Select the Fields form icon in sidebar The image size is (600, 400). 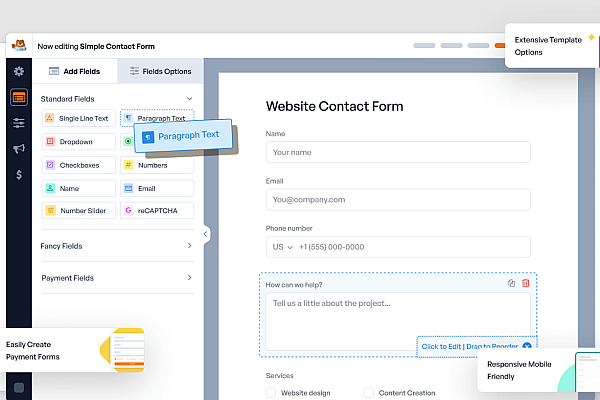[19, 97]
